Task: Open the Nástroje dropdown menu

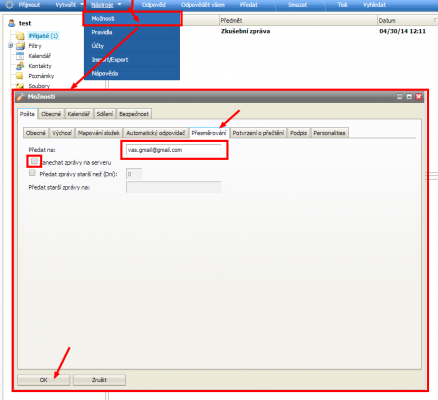Action: (x=106, y=5)
